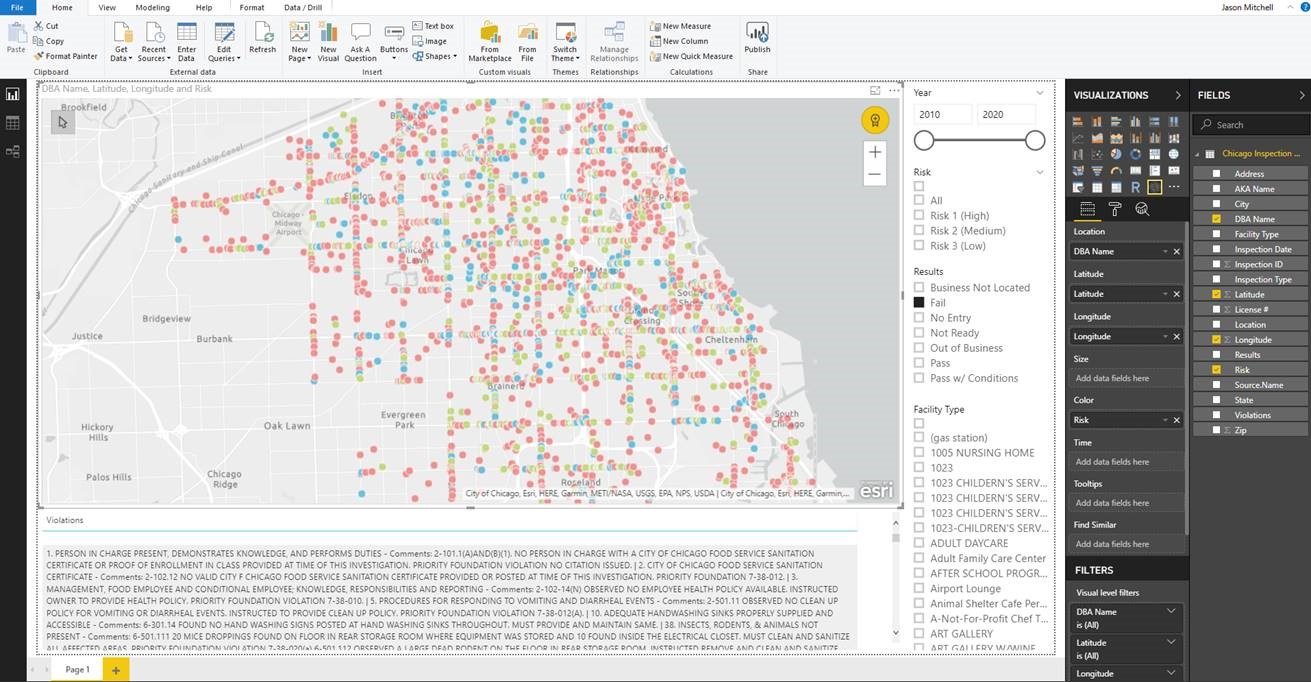Select the map pointer tool
This screenshot has width=1311, height=682.
click(62, 122)
